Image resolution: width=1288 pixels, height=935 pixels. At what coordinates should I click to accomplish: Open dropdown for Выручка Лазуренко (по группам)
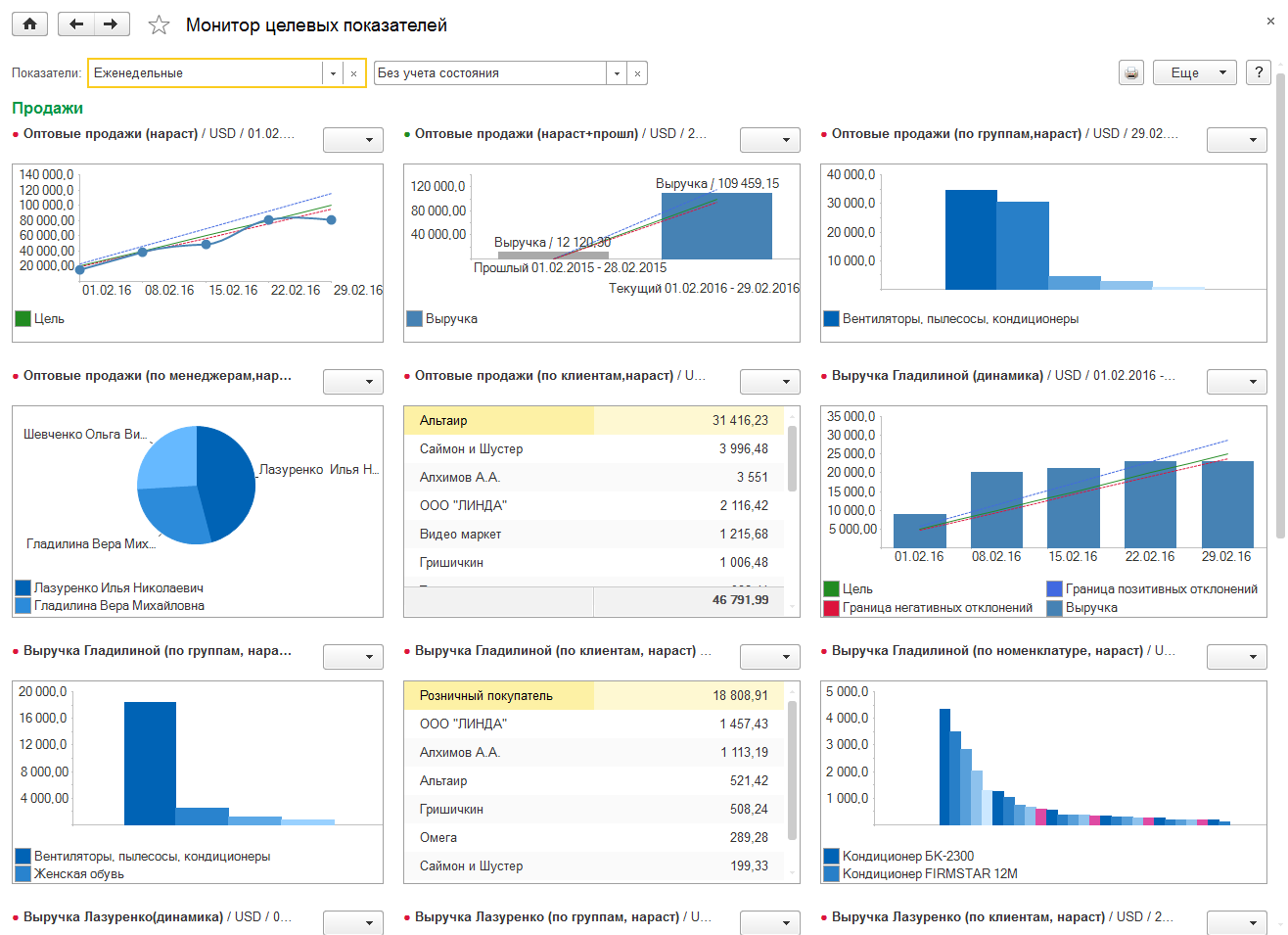(x=769, y=922)
